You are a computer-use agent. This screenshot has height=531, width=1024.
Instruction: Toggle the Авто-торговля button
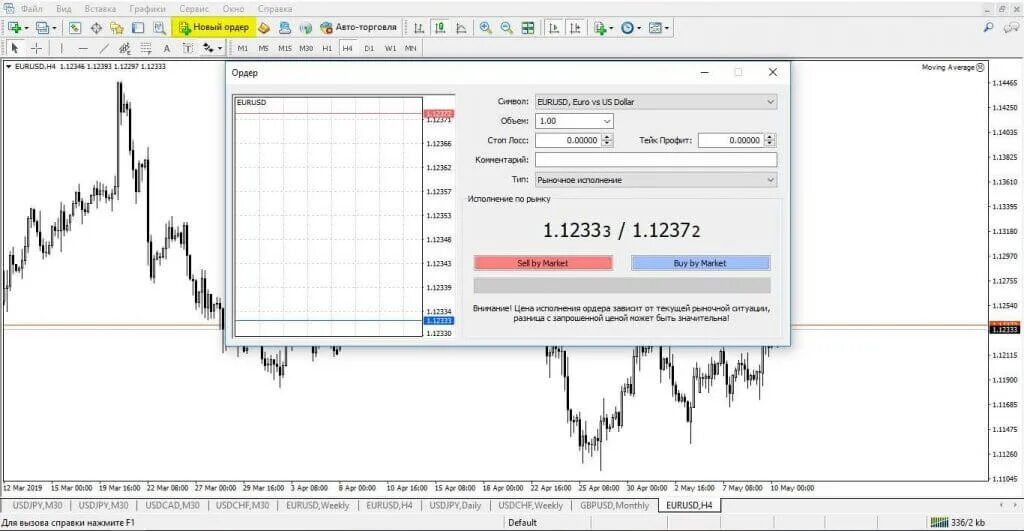pos(358,27)
